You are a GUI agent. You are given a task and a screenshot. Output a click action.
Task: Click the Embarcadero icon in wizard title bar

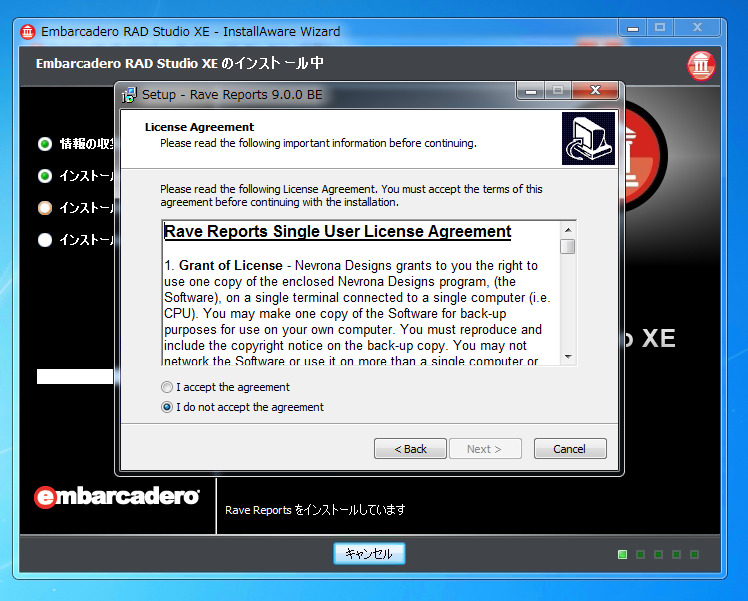28,32
